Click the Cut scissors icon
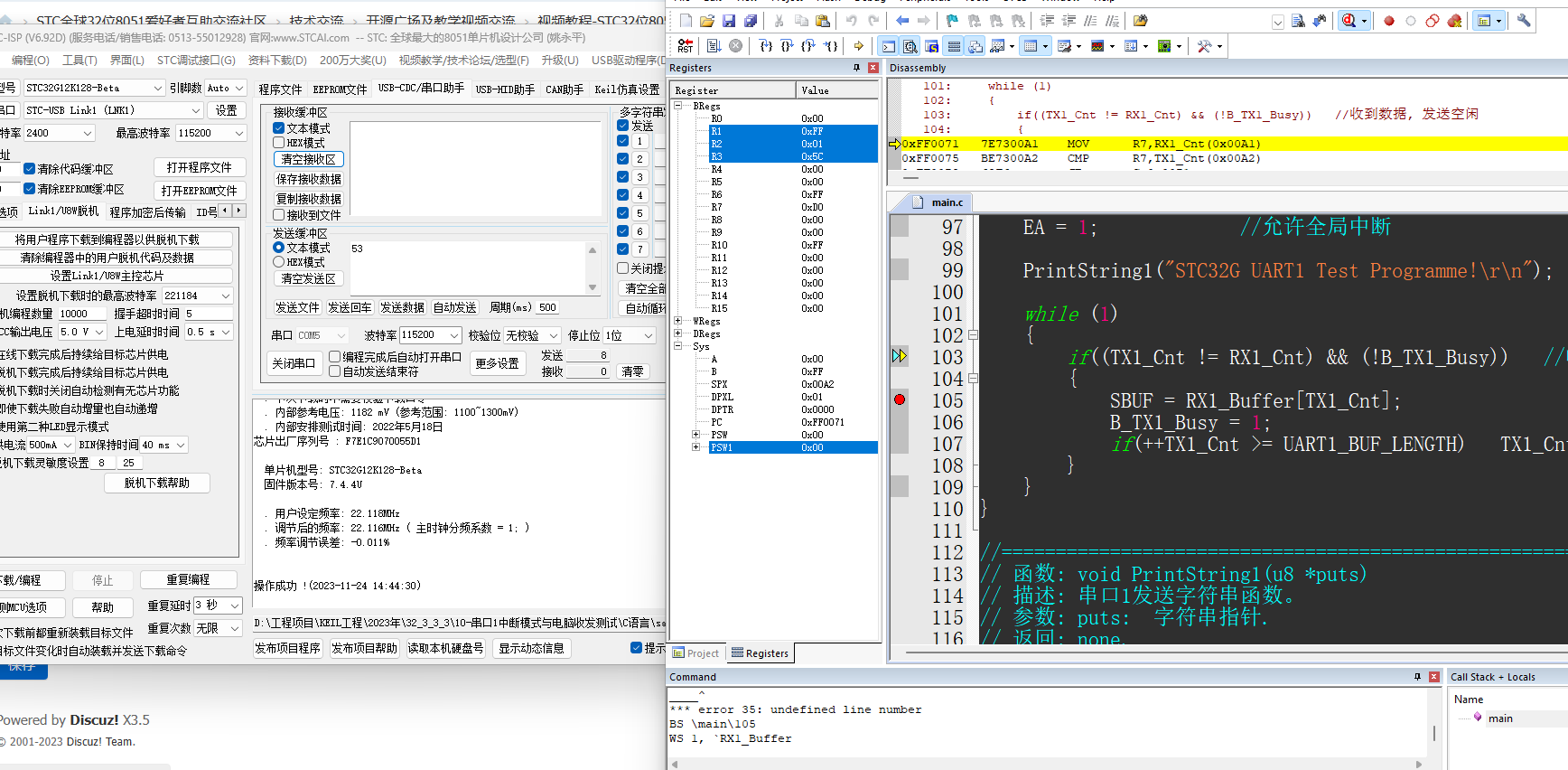The width and height of the screenshot is (1568, 770). (x=779, y=21)
